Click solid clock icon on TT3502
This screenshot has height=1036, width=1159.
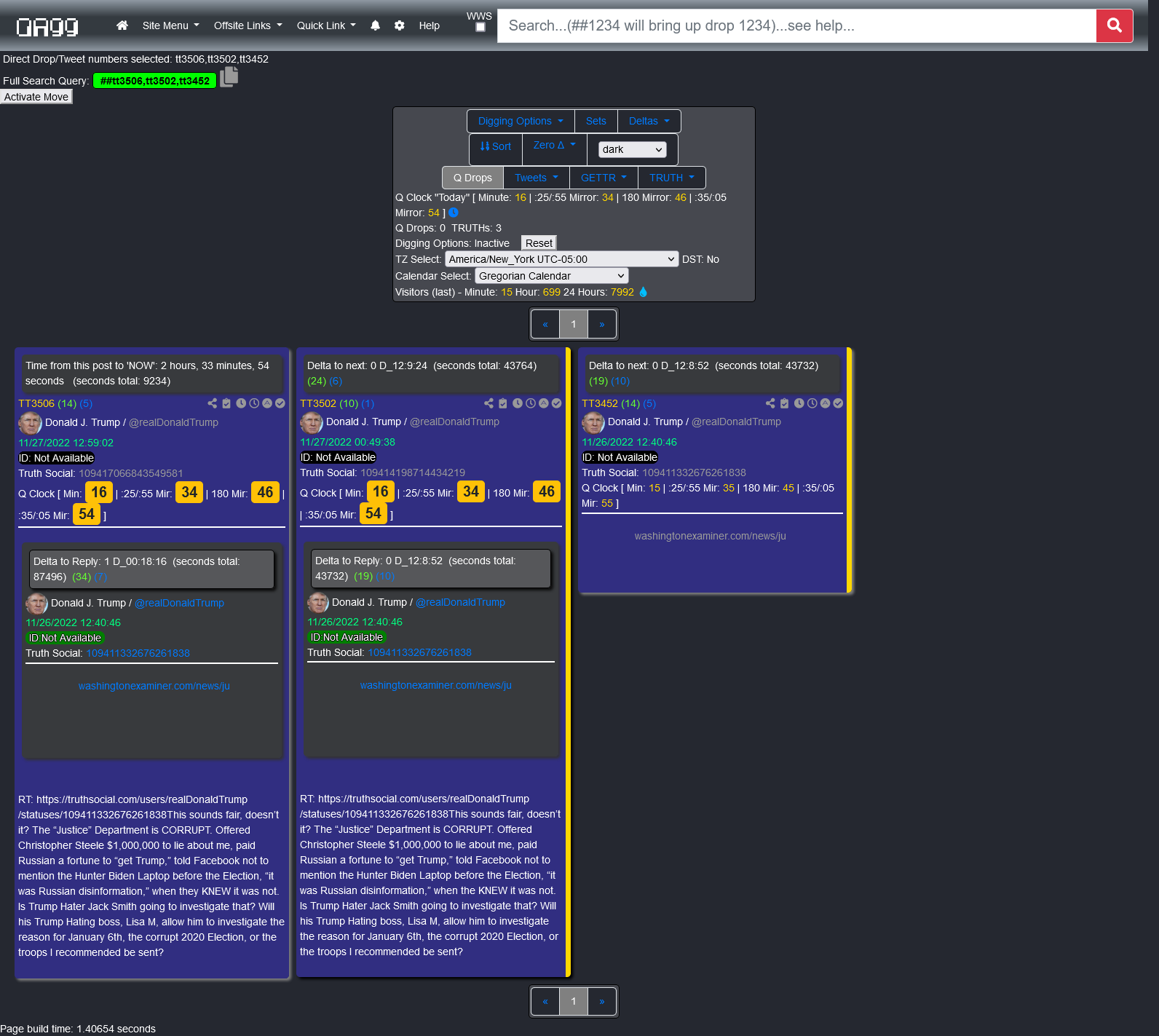click(x=518, y=403)
